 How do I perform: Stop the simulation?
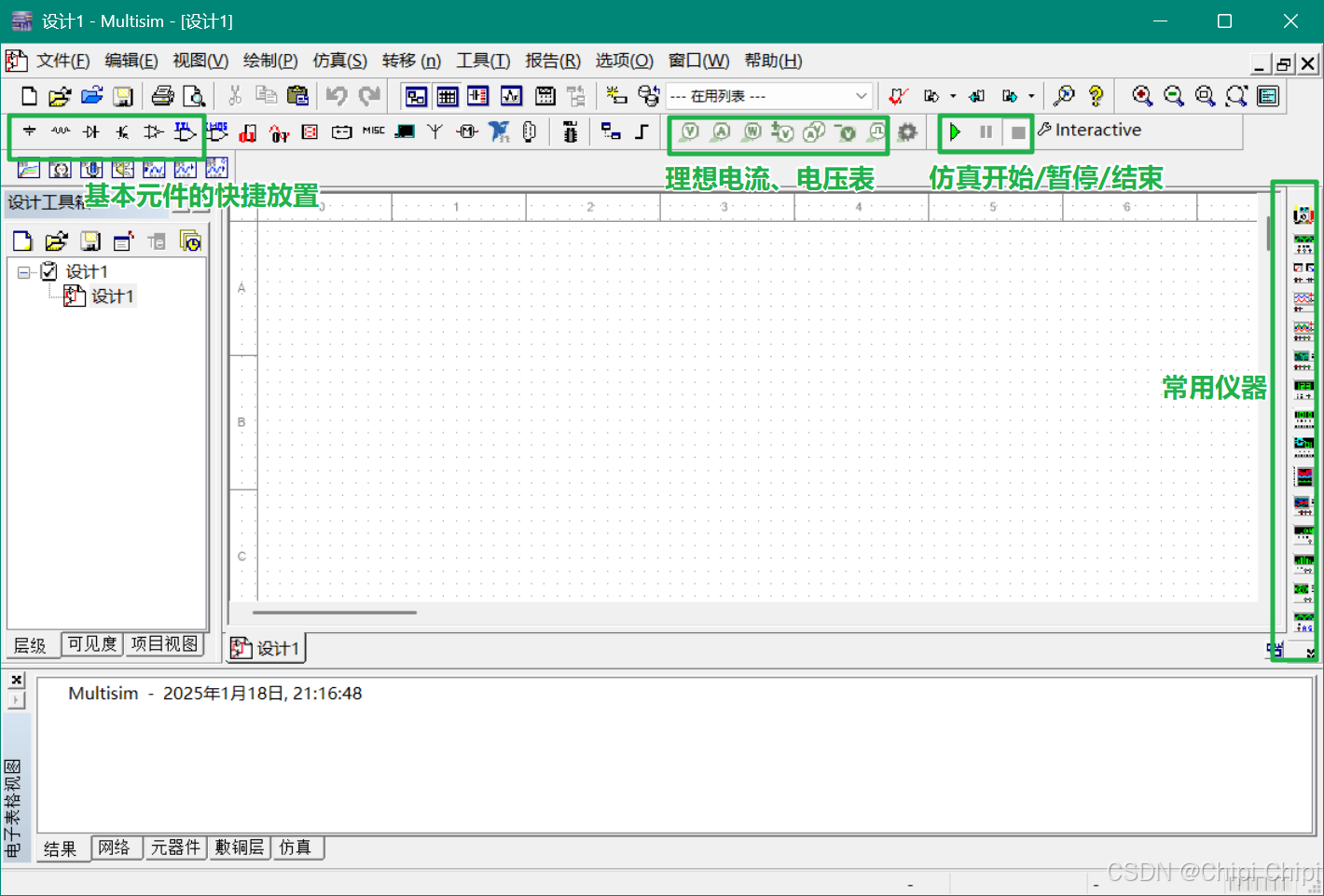coord(1018,132)
